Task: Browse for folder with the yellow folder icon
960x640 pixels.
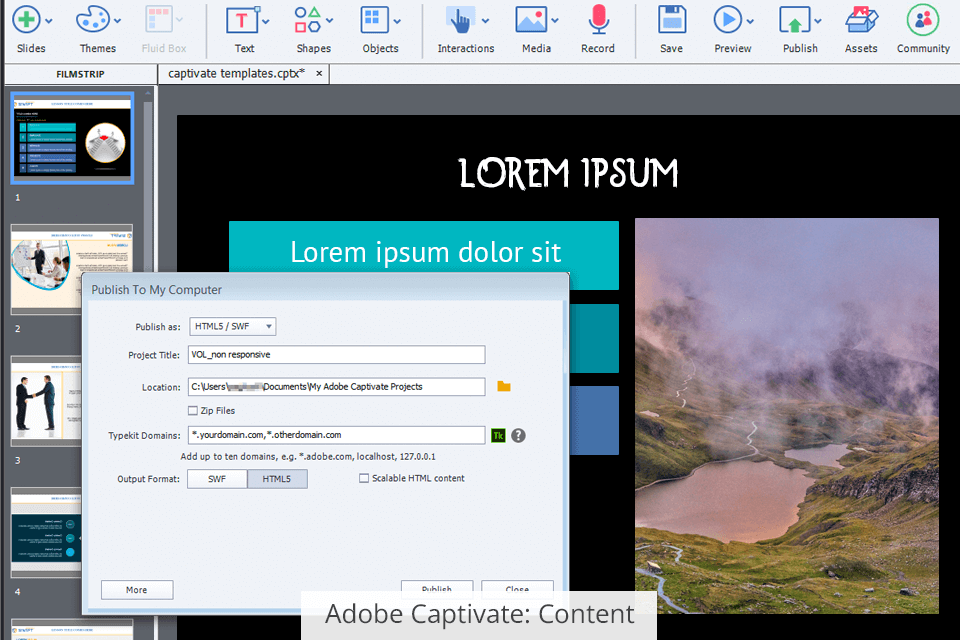Action: pos(504,386)
